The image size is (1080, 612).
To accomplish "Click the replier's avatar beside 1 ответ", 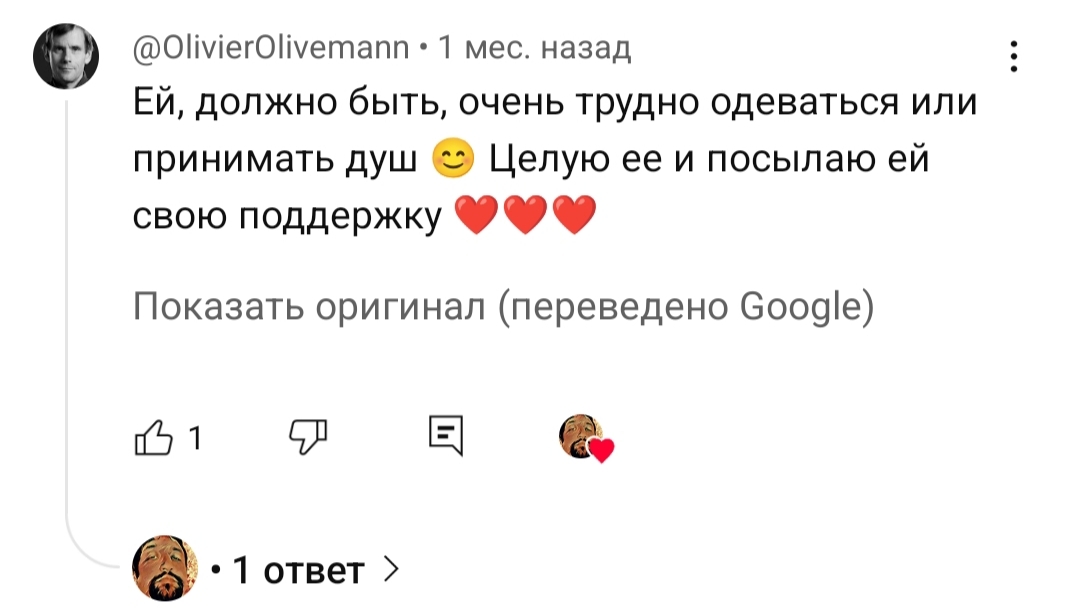I will (165, 567).
